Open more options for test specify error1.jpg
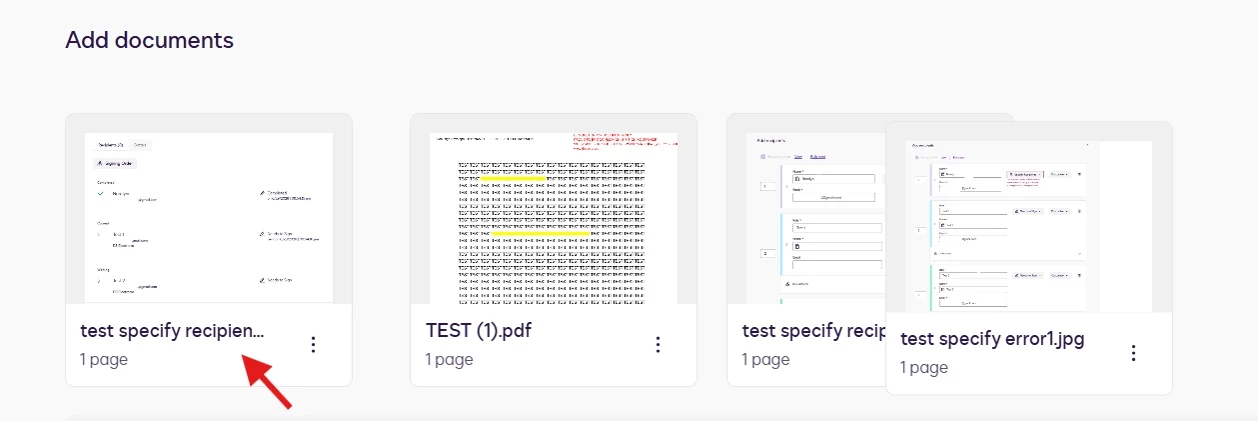Screen dimensions: 1258x421 coord(1133,353)
